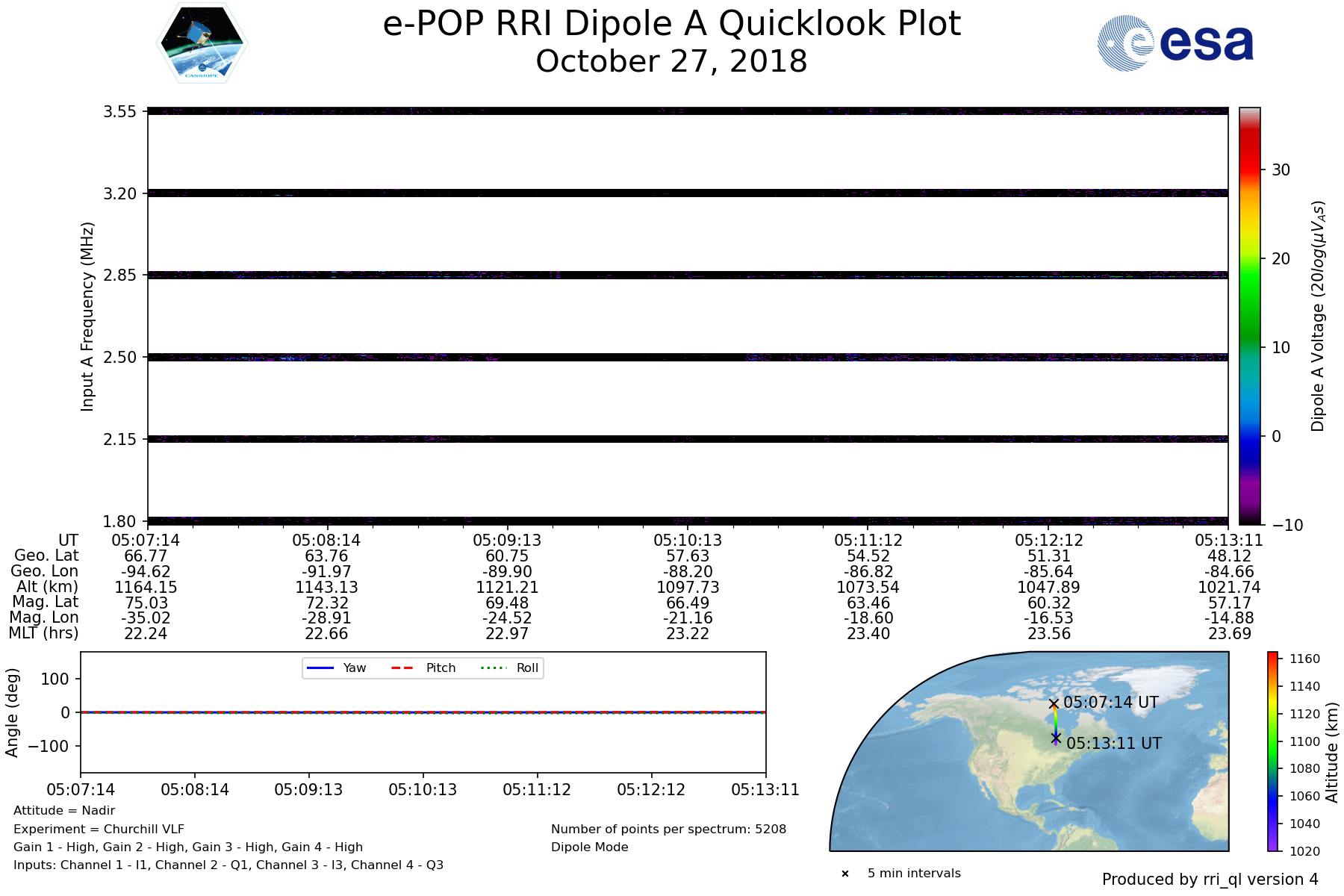Click the 3.55 MHz spectrogram band

687,111
